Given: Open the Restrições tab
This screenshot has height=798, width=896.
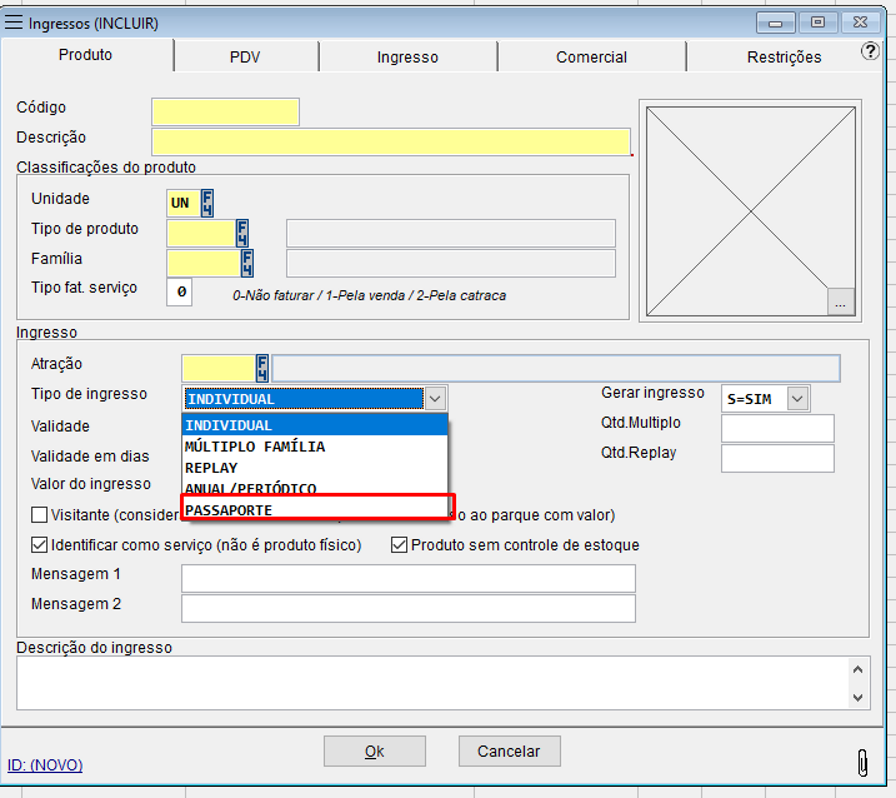Looking at the screenshot, I should point(784,57).
